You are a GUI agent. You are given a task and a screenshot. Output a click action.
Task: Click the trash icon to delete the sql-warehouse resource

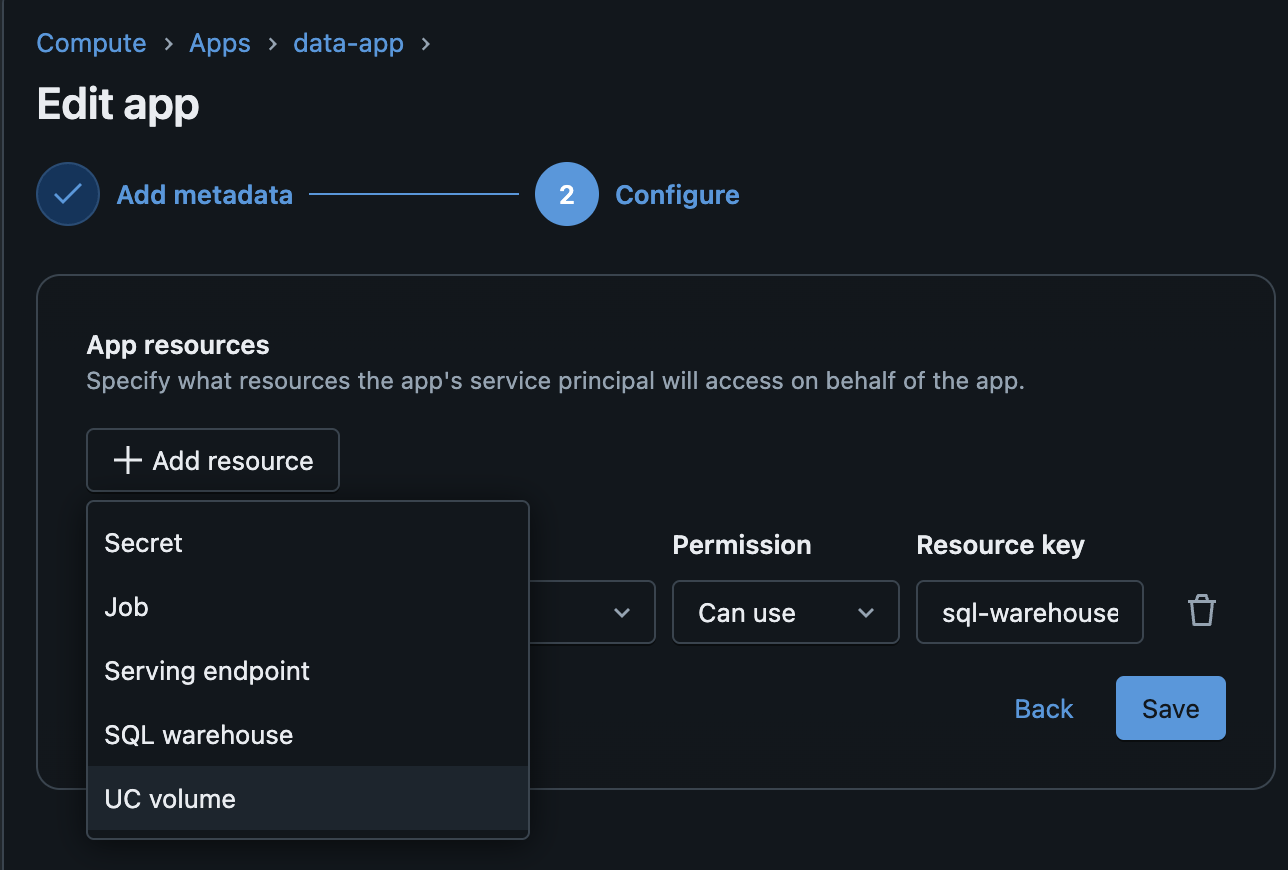1201,610
